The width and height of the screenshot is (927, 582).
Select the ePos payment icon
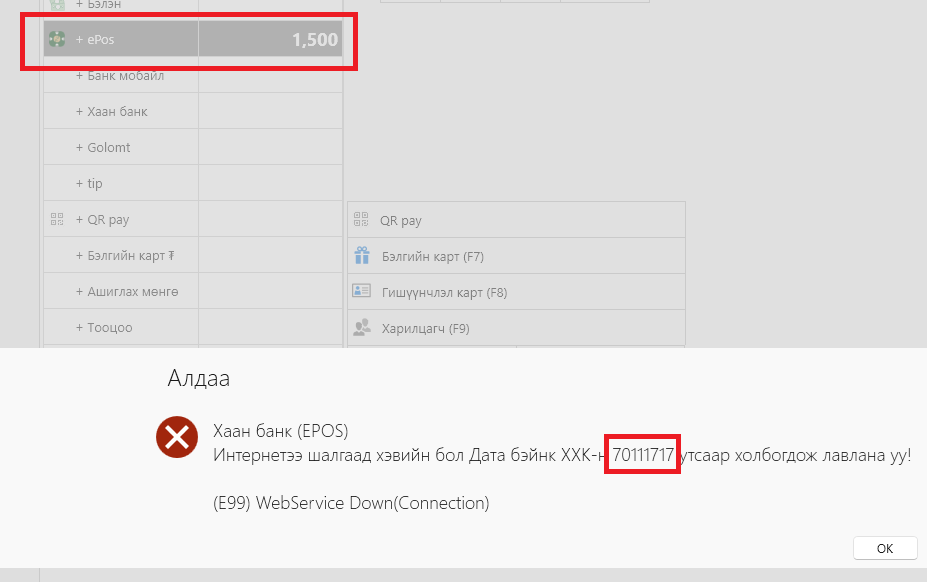click(x=57, y=39)
